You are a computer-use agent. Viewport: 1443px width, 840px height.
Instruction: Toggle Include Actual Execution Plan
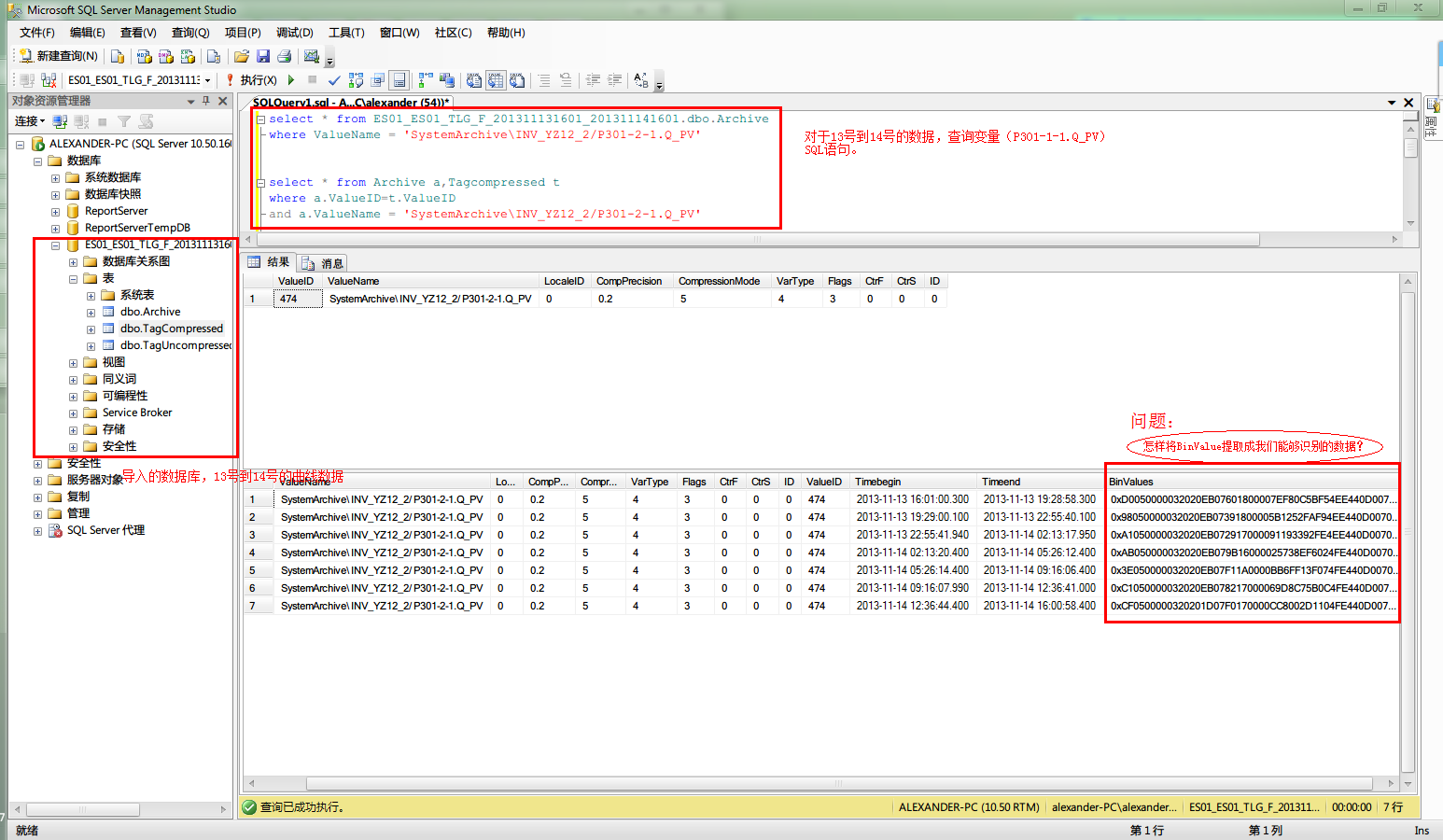click(426, 80)
